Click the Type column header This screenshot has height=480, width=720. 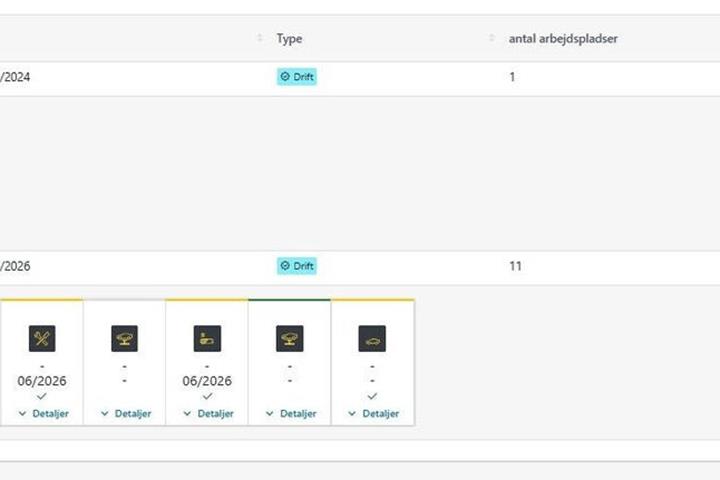coord(289,39)
